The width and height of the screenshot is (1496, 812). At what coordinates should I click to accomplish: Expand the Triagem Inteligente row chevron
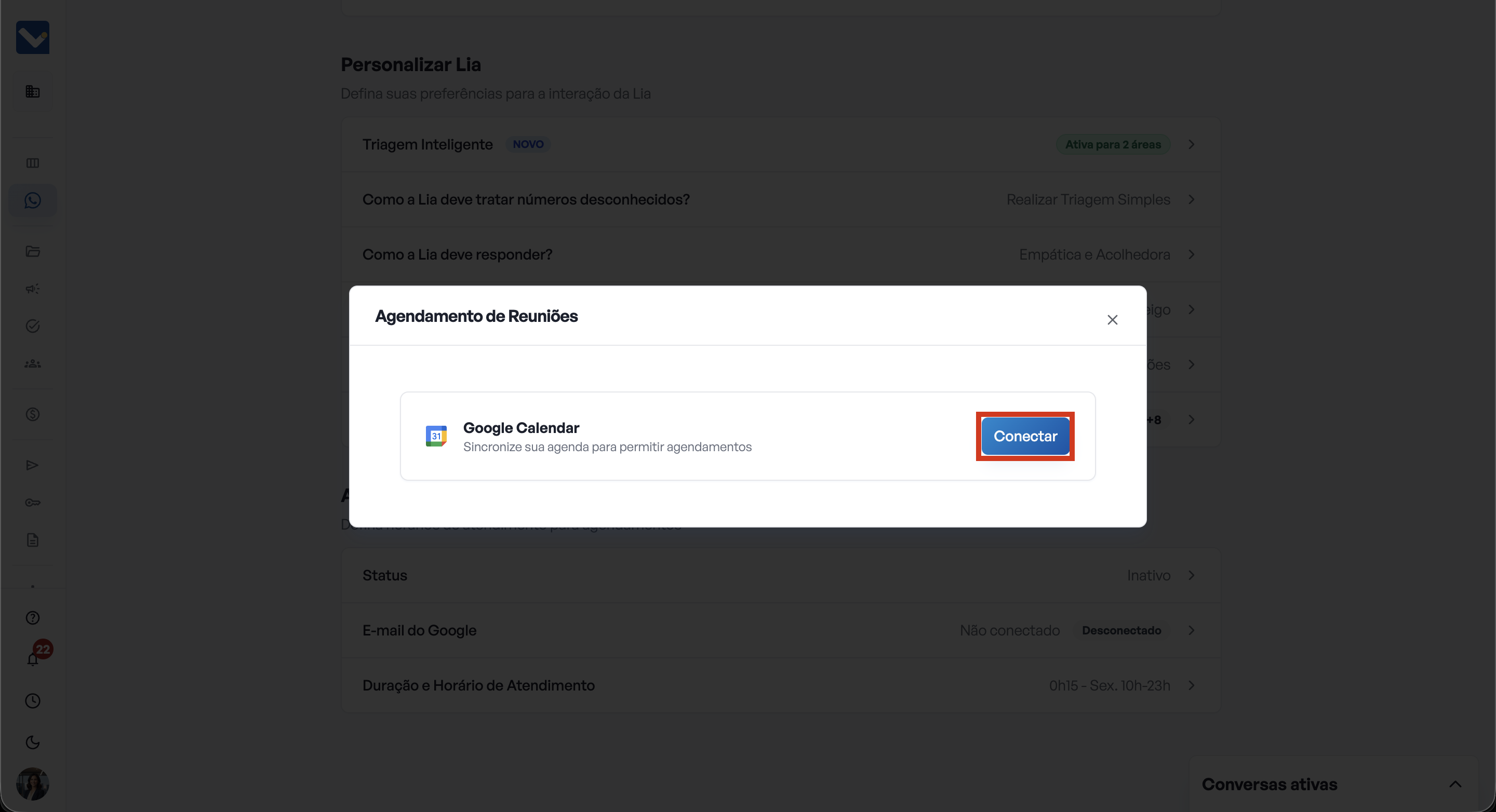[1191, 144]
